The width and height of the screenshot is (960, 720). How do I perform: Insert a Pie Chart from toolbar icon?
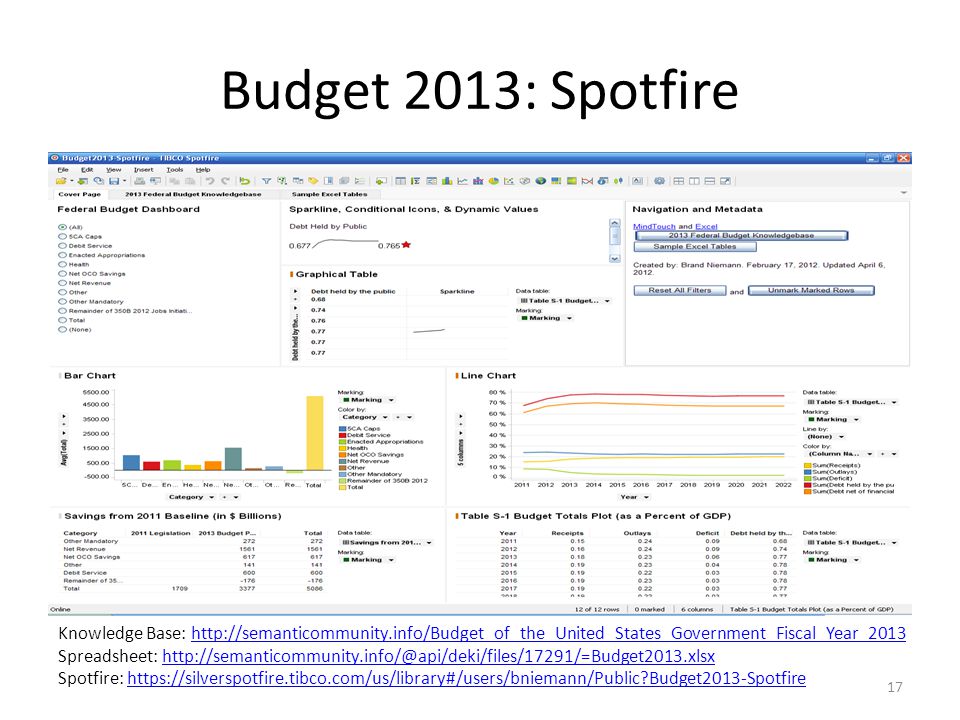click(493, 181)
